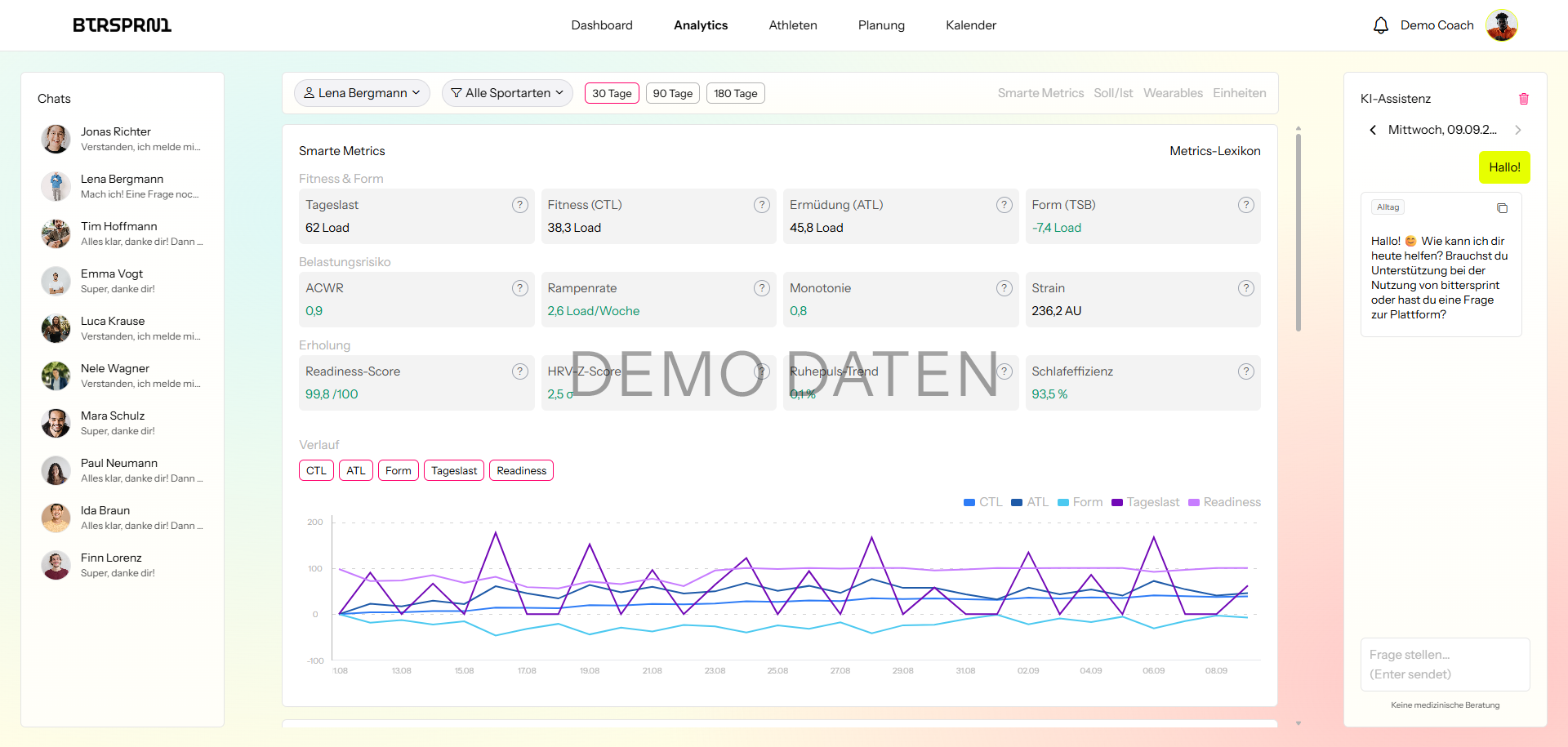The width and height of the screenshot is (1568, 747).
Task: Open the Dashboard page
Action: (602, 25)
